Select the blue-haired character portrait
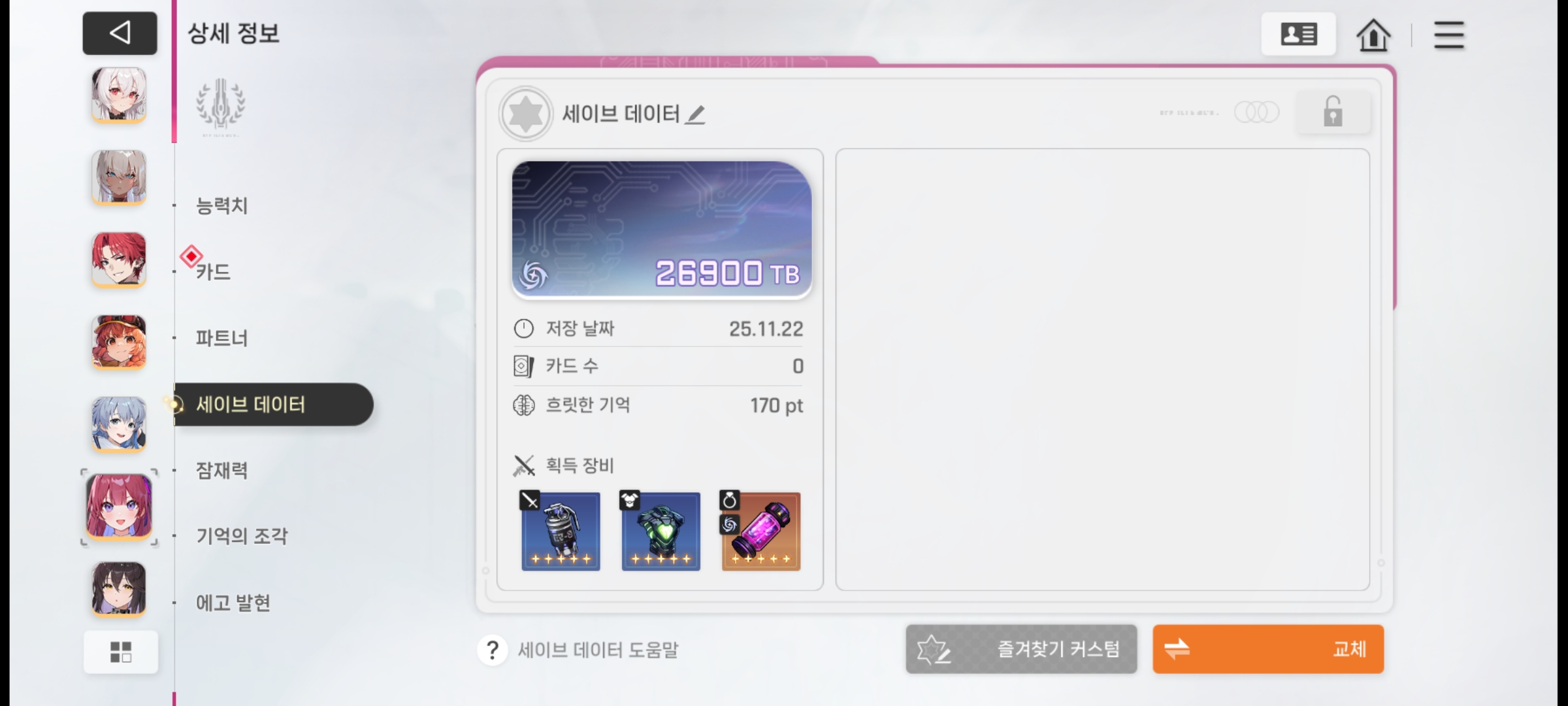1568x706 pixels. click(x=118, y=424)
